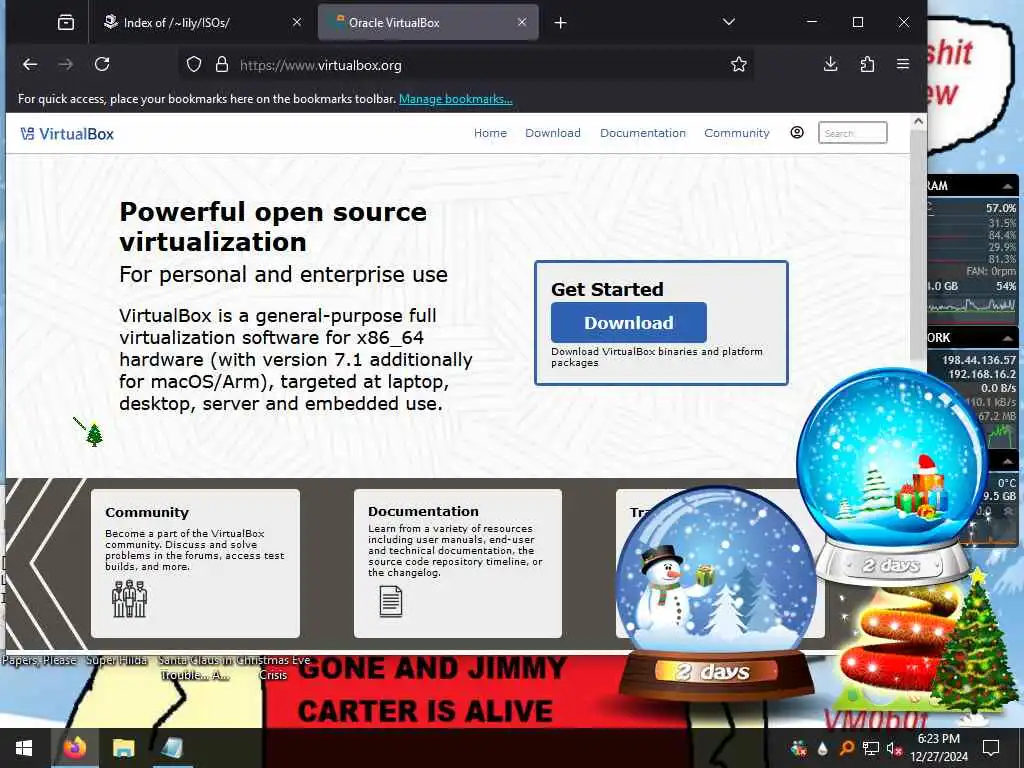The height and width of the screenshot is (768, 1024).
Task: Click the colorful tray icon with red X
Action: click(798, 748)
